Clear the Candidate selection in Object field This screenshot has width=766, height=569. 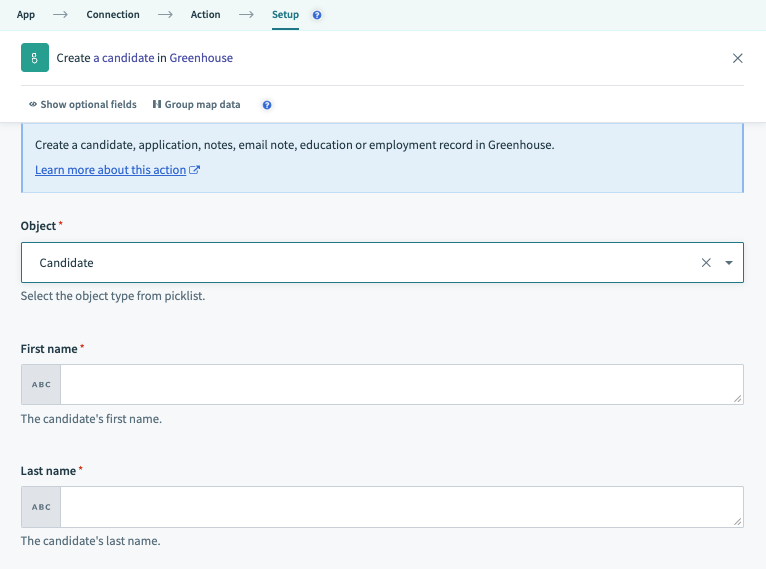[x=706, y=263]
